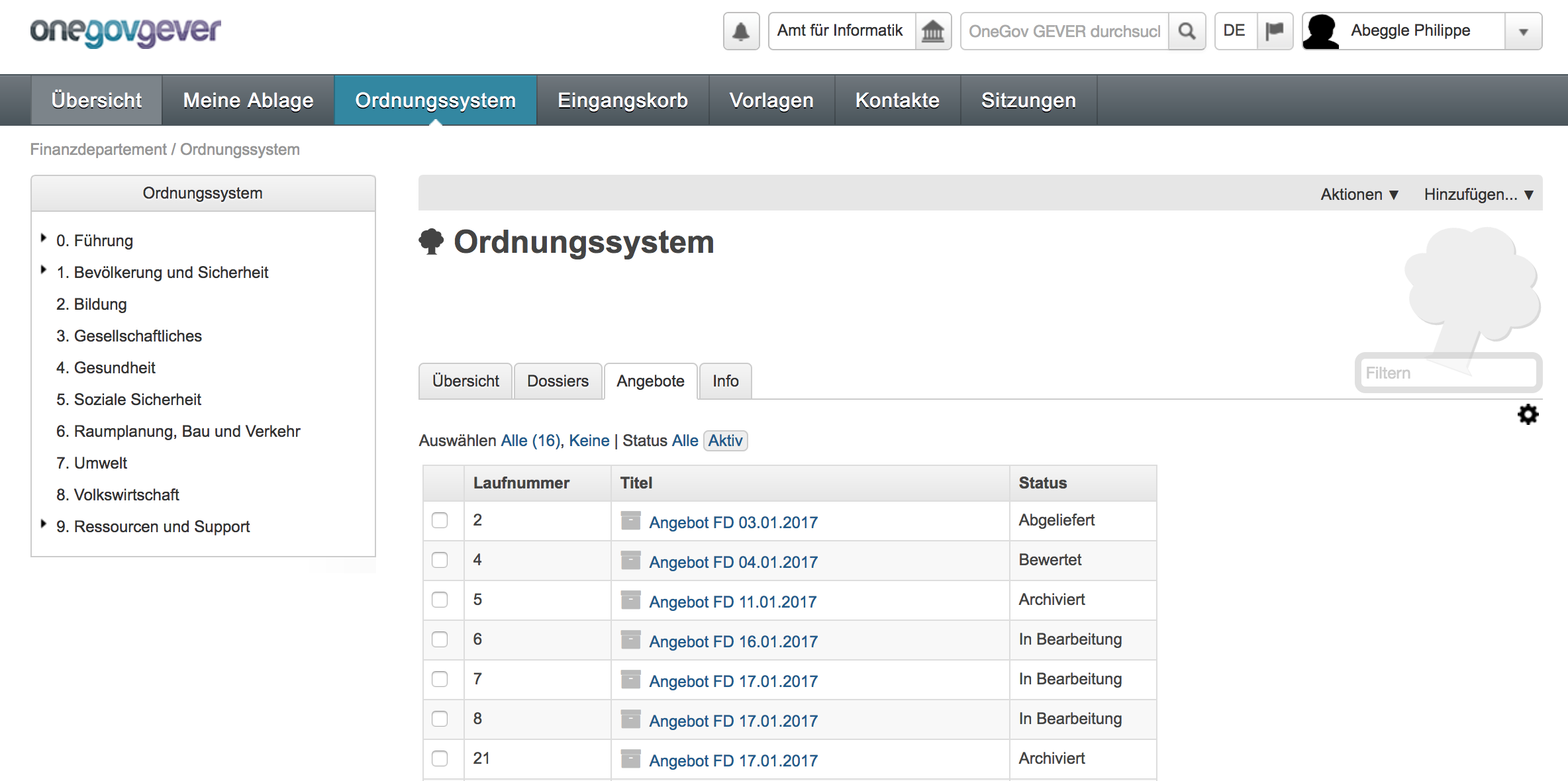The height and width of the screenshot is (781, 1568).
Task: Expand the 0. Führung tree node
Action: pos(44,238)
